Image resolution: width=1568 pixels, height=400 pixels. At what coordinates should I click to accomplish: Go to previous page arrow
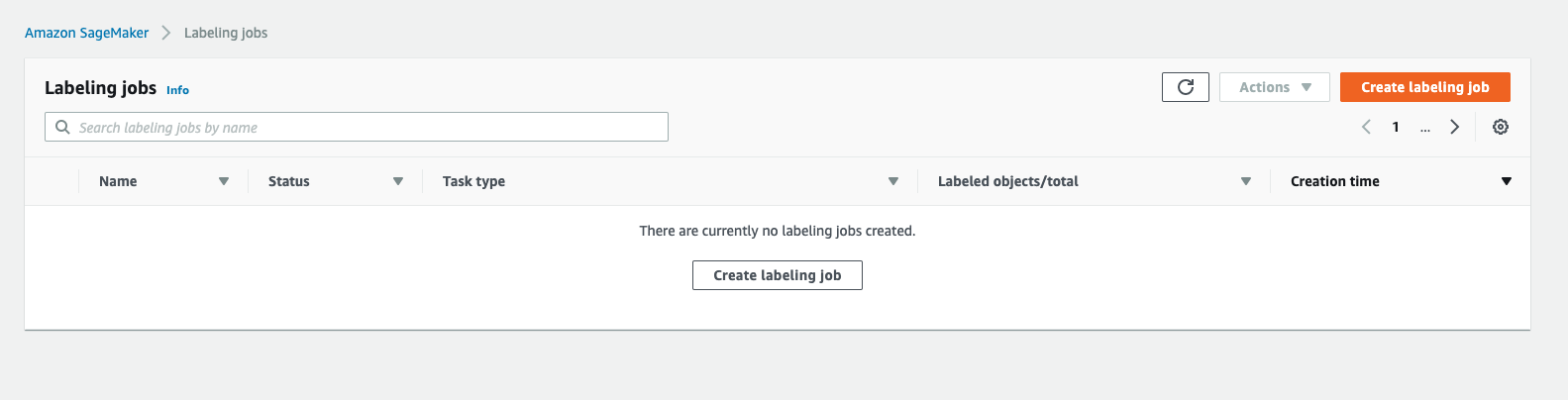(1366, 127)
